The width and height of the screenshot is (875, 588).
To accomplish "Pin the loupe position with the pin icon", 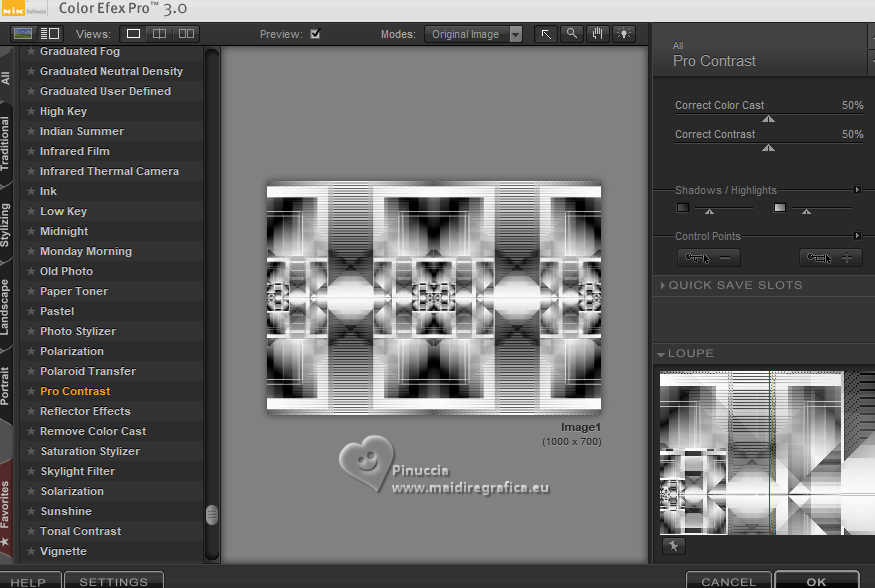I will (x=673, y=546).
